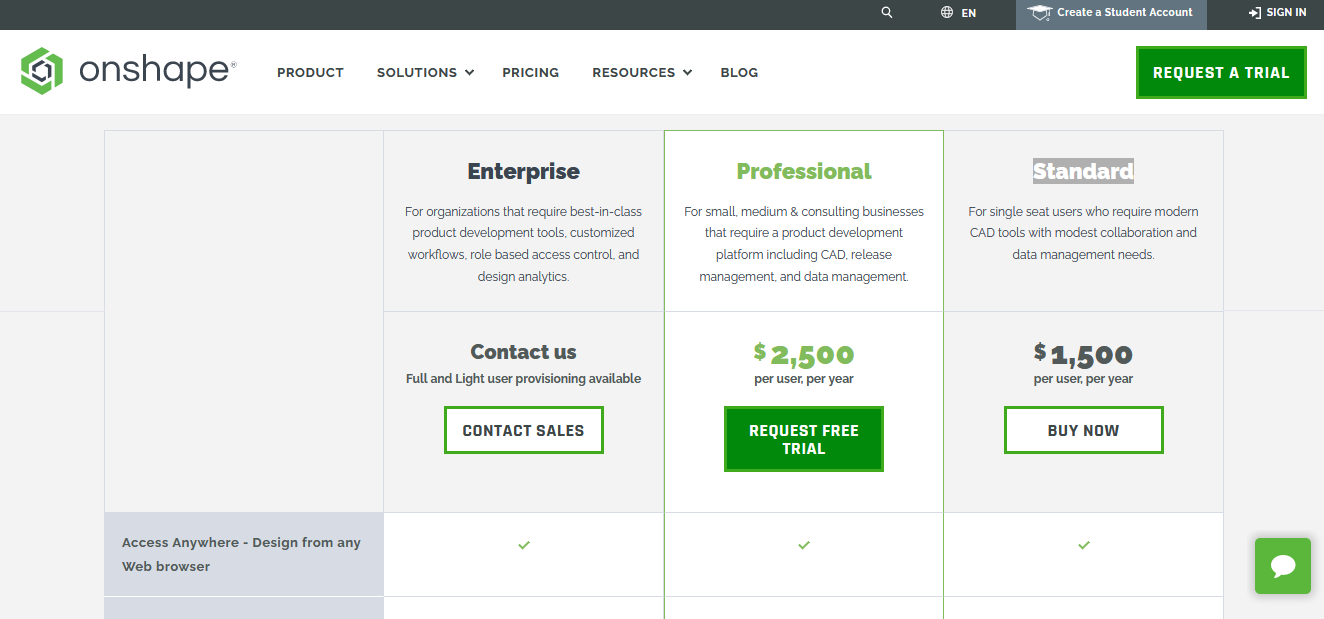The width and height of the screenshot is (1324, 619).
Task: Click the Contact us heading
Action: pos(524,352)
